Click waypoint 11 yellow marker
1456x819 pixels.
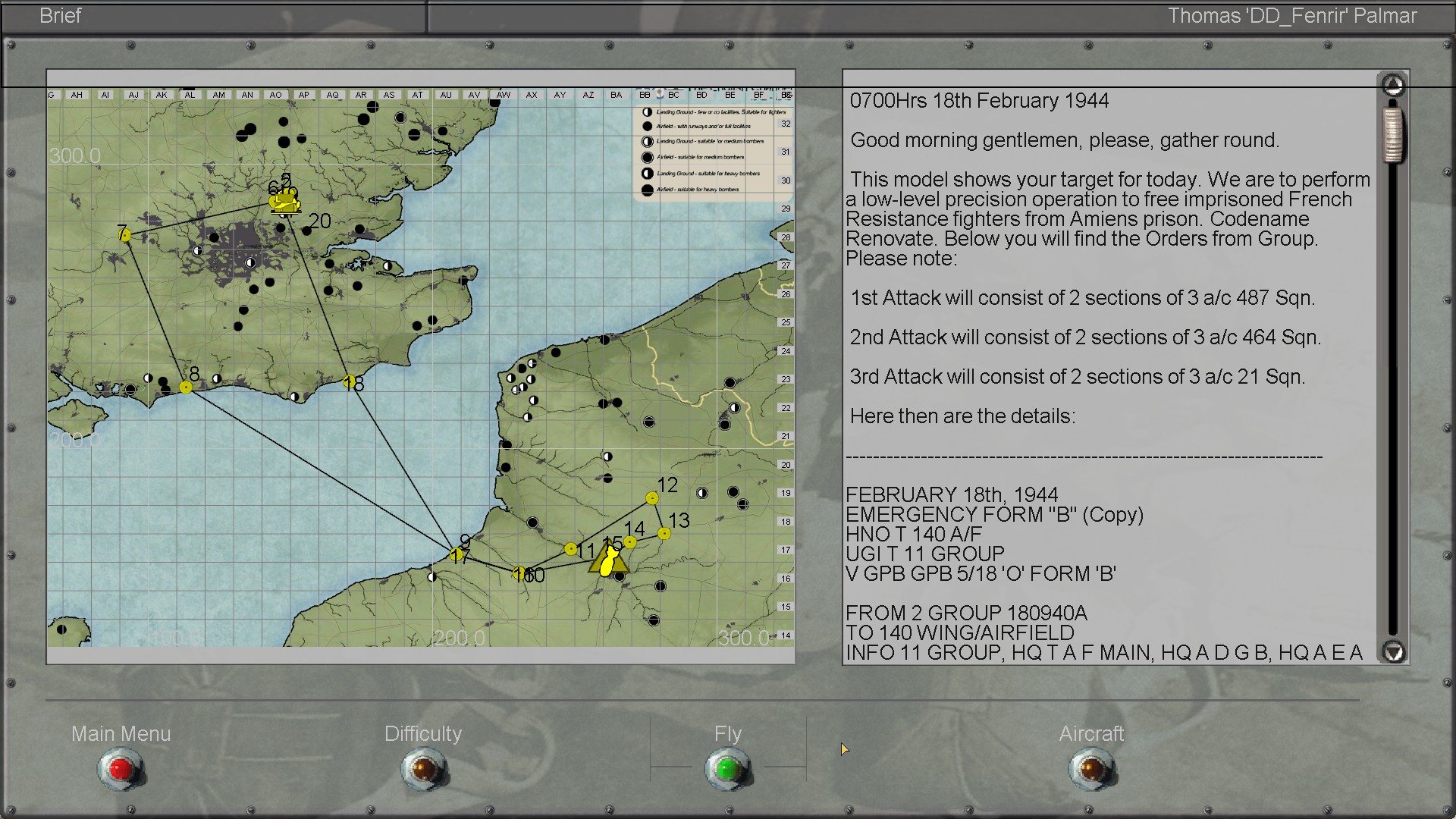[571, 549]
